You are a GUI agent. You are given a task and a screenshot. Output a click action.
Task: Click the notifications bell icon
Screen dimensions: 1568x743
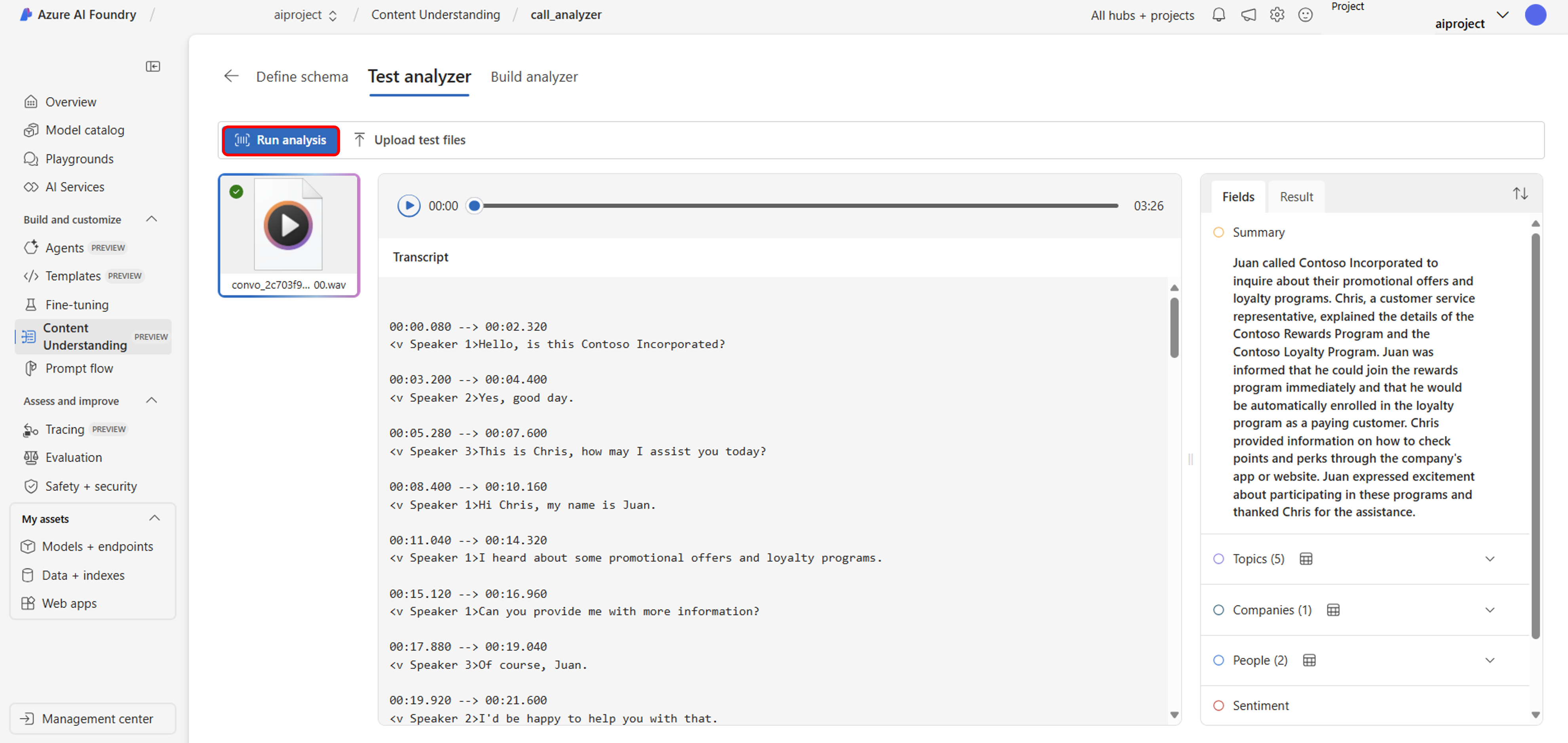[1218, 15]
